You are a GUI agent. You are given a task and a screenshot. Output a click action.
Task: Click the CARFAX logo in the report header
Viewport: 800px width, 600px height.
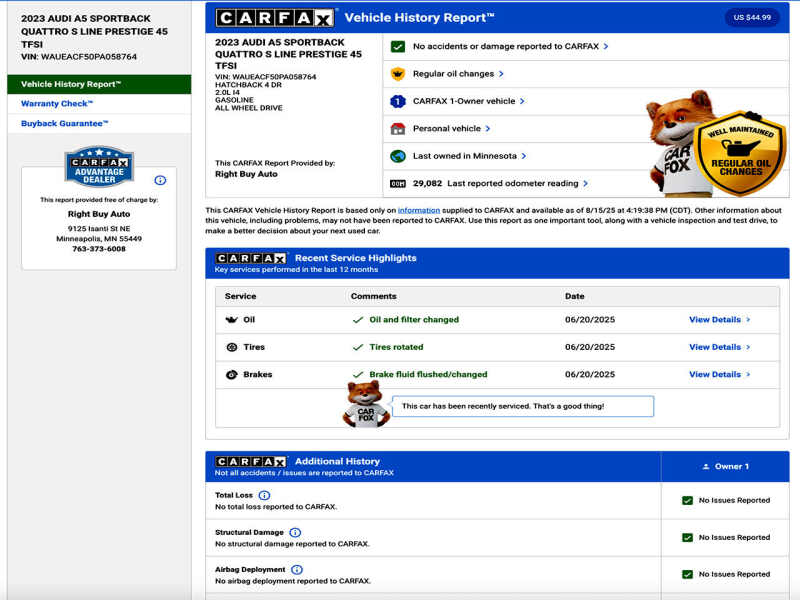point(275,18)
